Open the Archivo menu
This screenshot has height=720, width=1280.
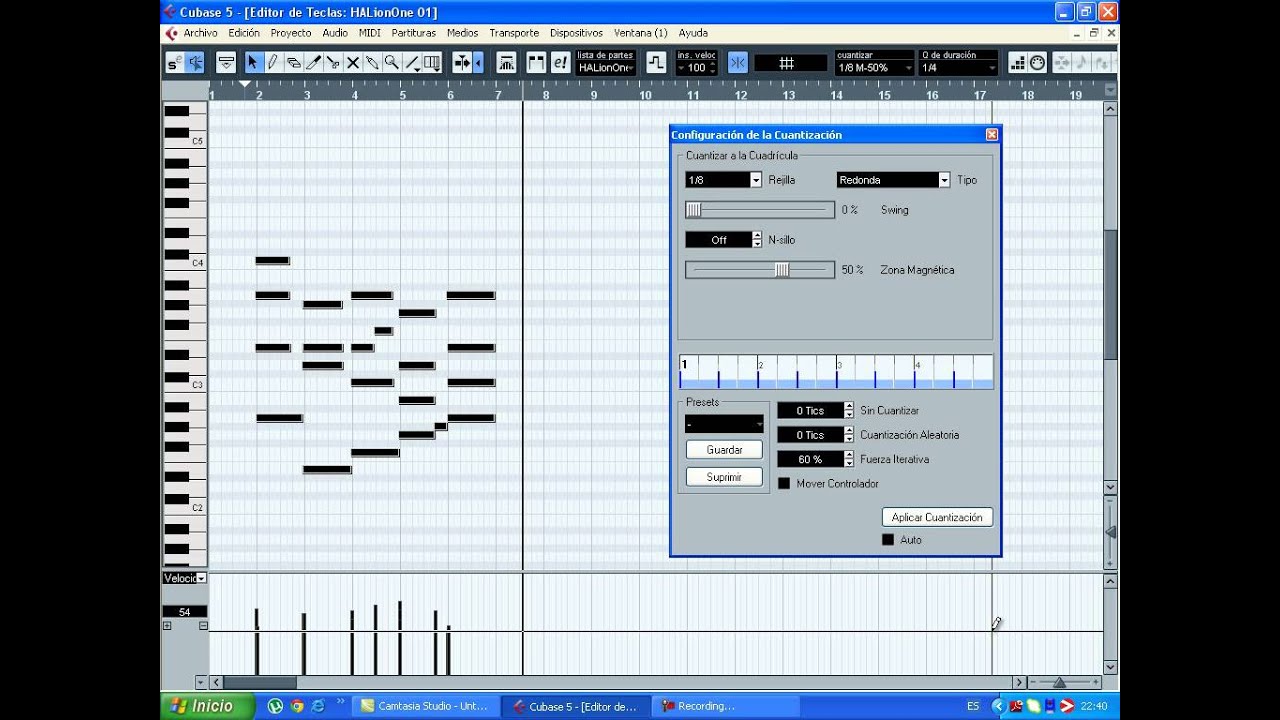200,33
